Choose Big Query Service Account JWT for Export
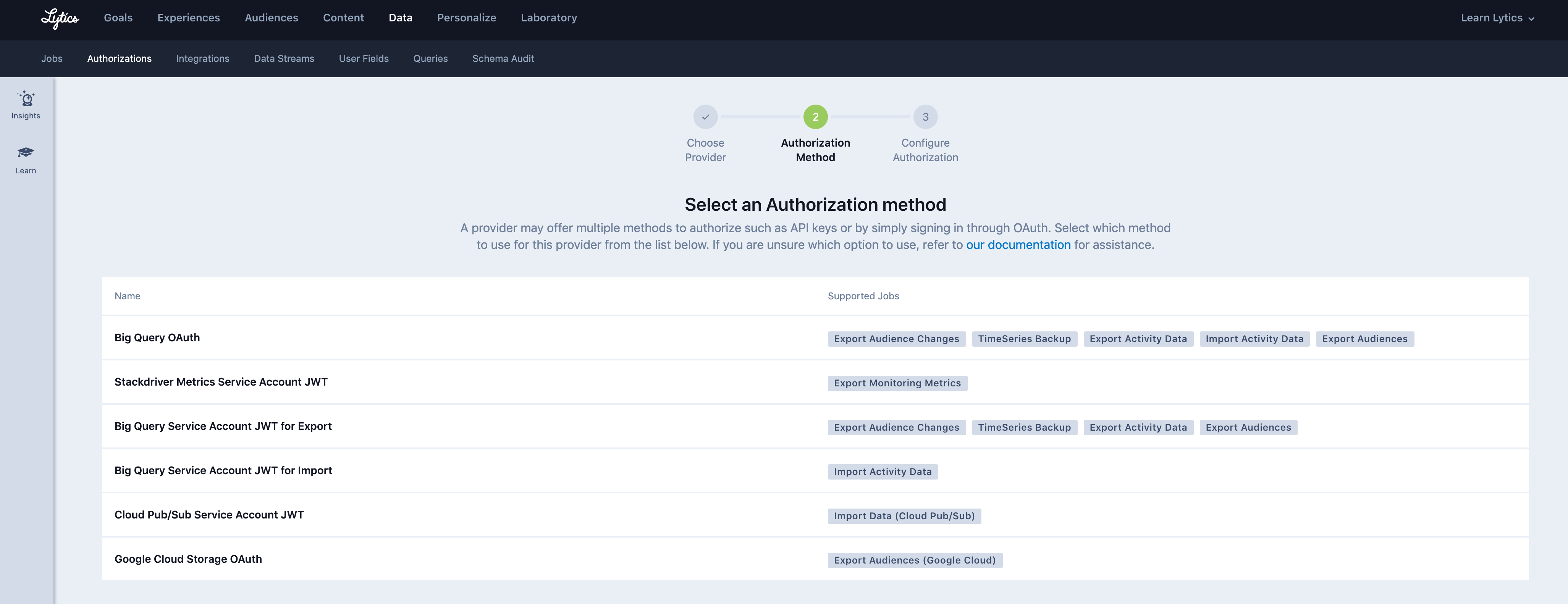The height and width of the screenshot is (604, 1568). [223, 426]
